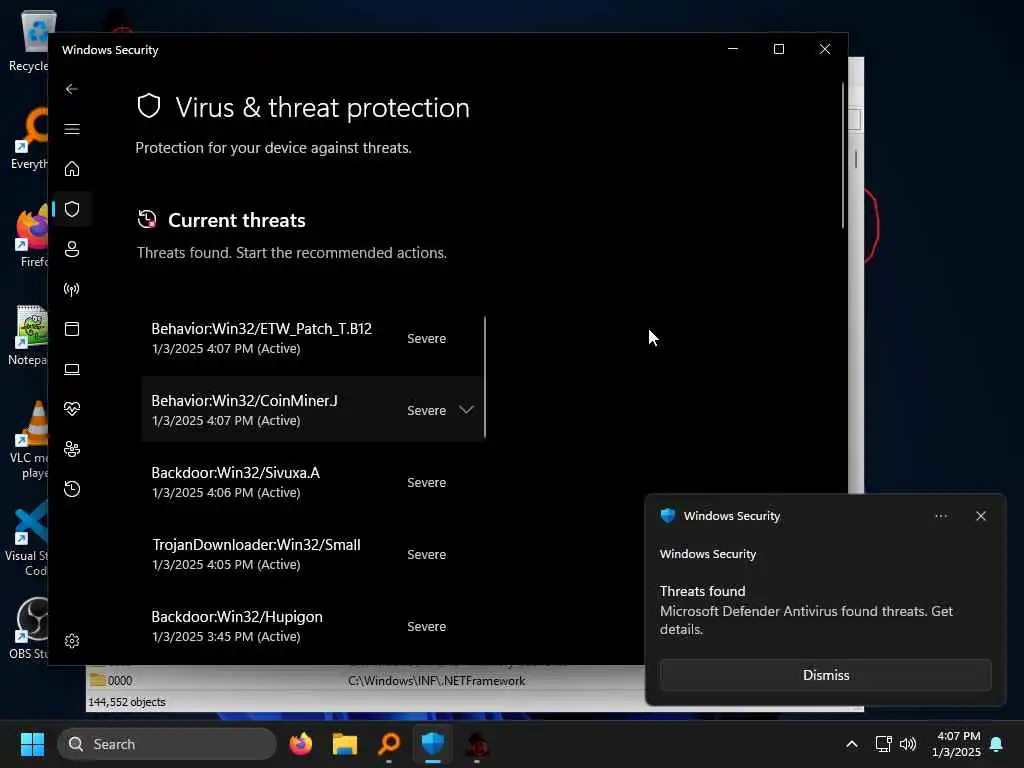
Task: Show hidden system tray icons
Action: [852, 744]
